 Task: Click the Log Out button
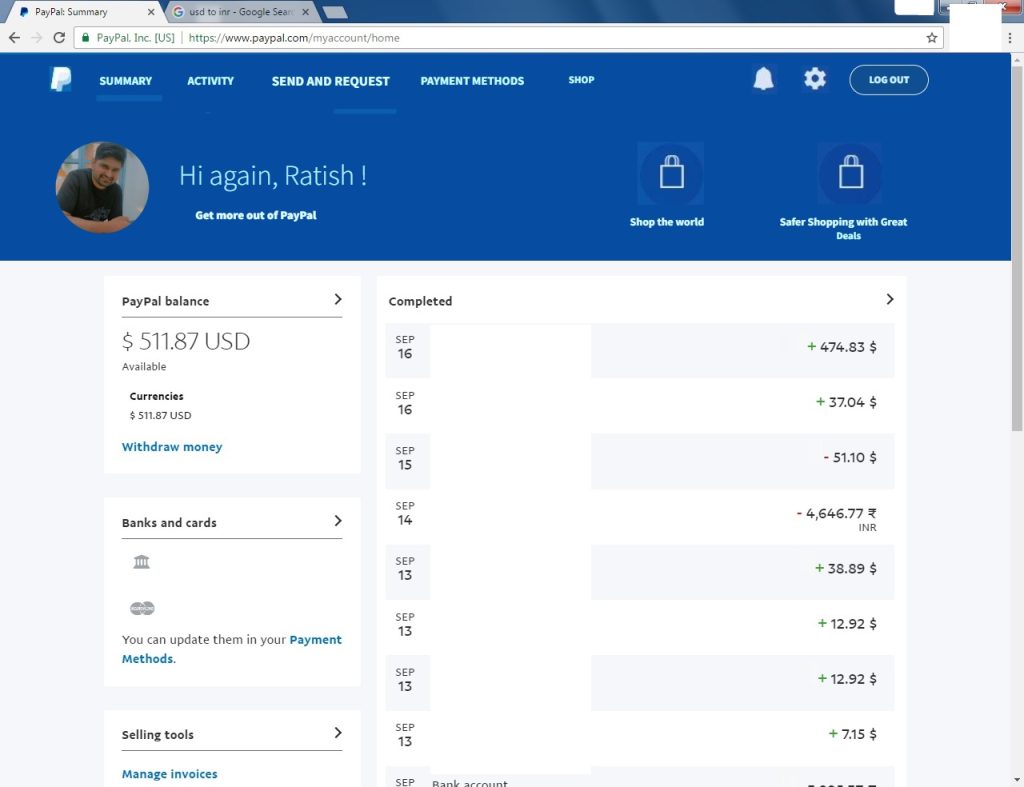pyautogui.click(x=889, y=80)
